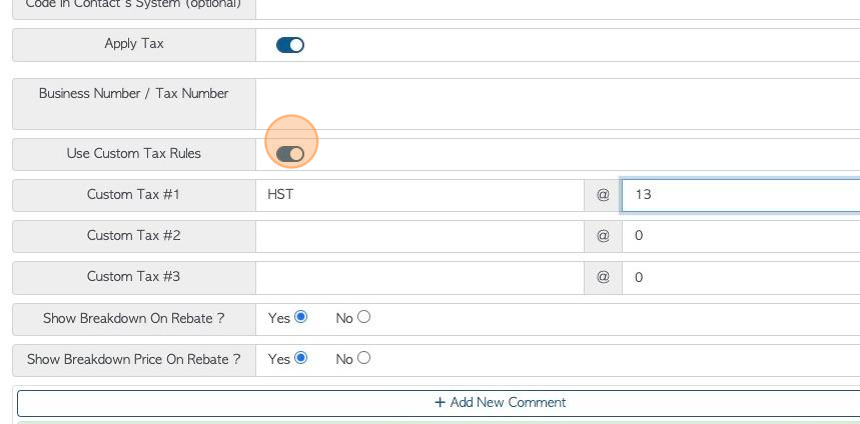Click the Custom Tax #1 rate field showing 13
This screenshot has height=424, width=860.
pos(740,195)
